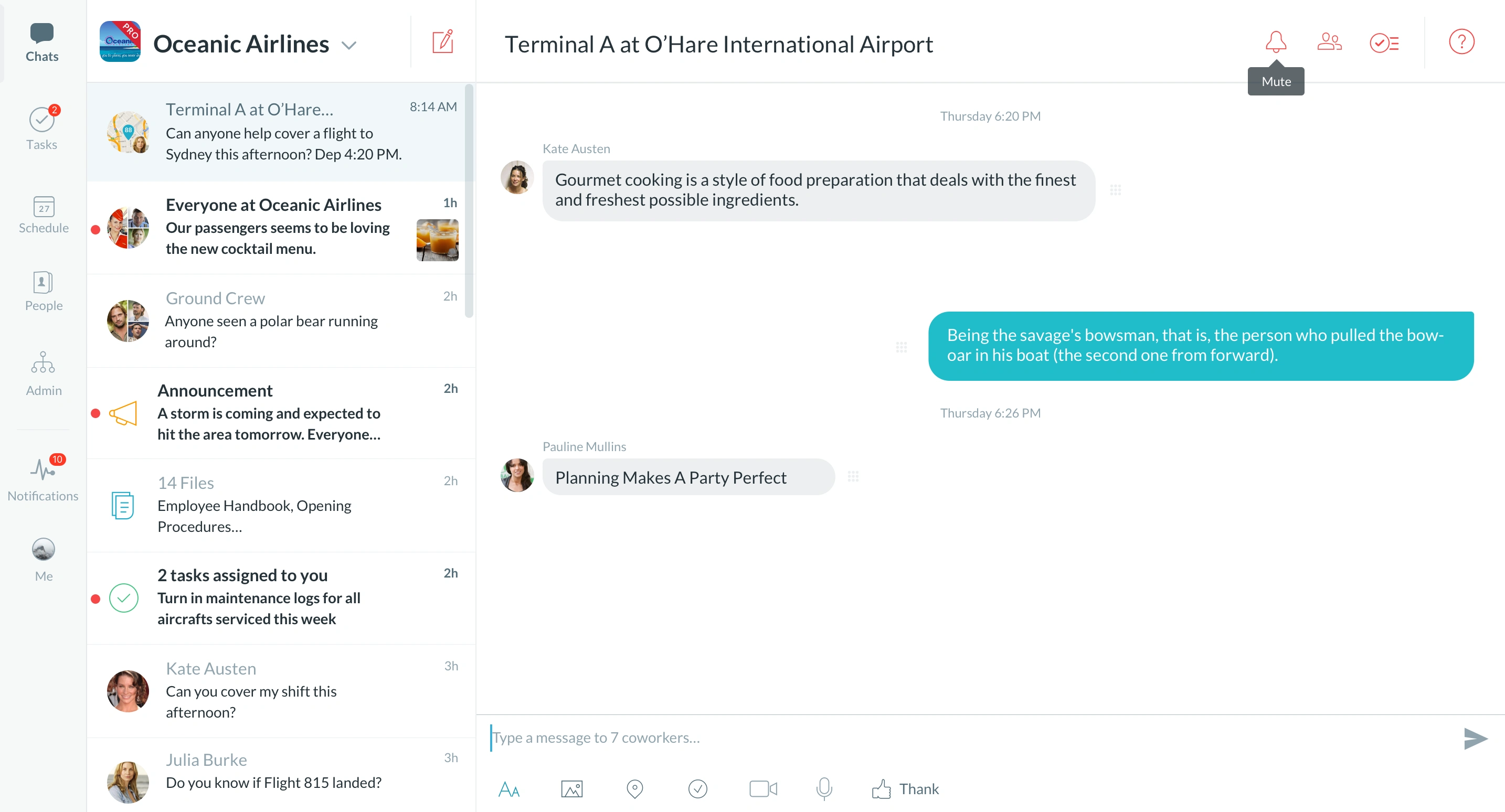Open options dots beside Planning Makes A Party Perfect

coord(853,477)
